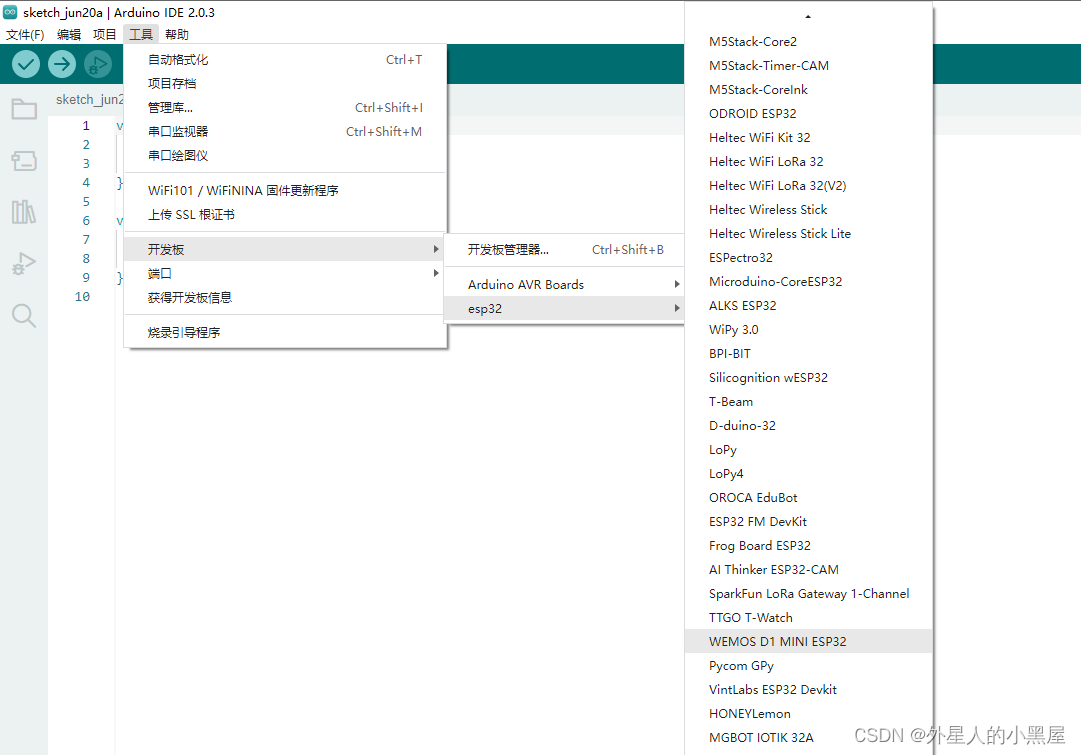
Task: Select board Microduino-CoreESP32
Action: pos(809,281)
